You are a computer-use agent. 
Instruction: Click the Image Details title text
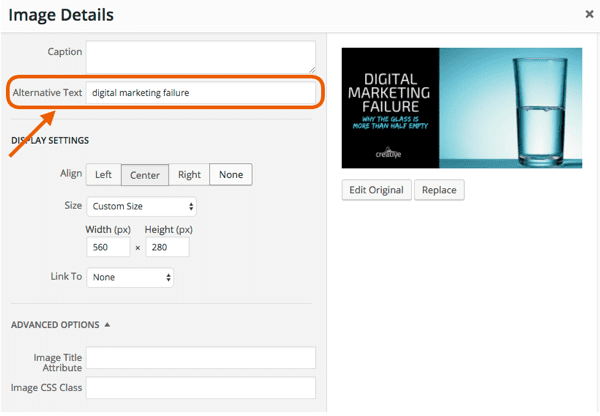[x=61, y=15]
